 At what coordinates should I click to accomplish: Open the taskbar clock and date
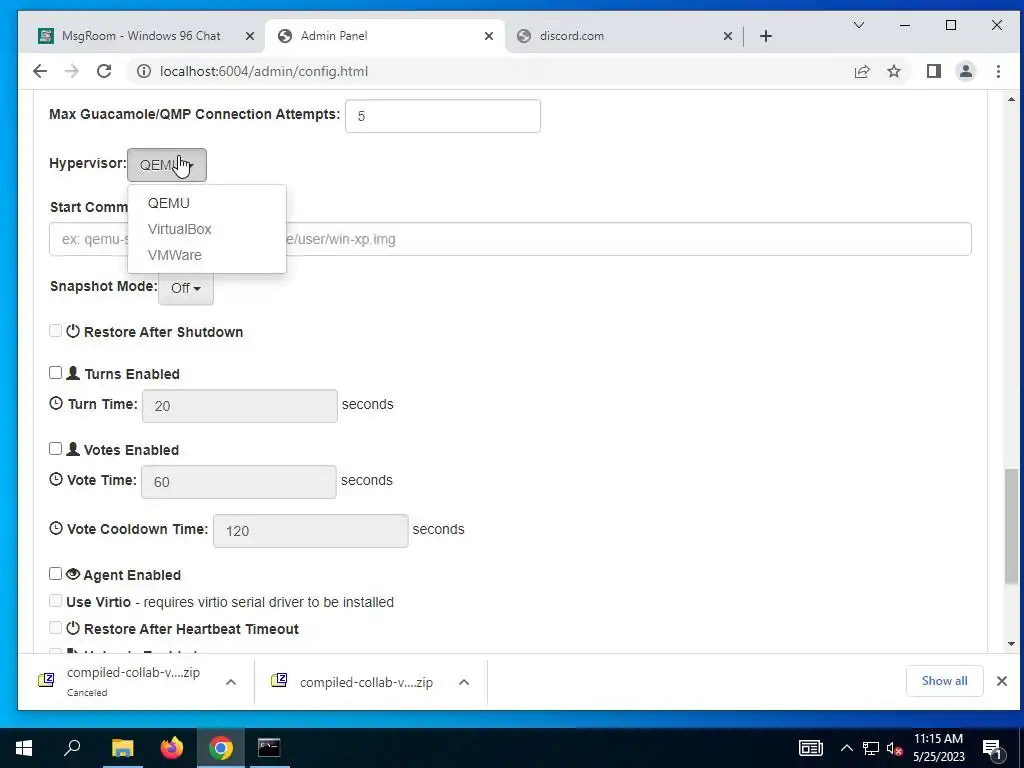938,748
